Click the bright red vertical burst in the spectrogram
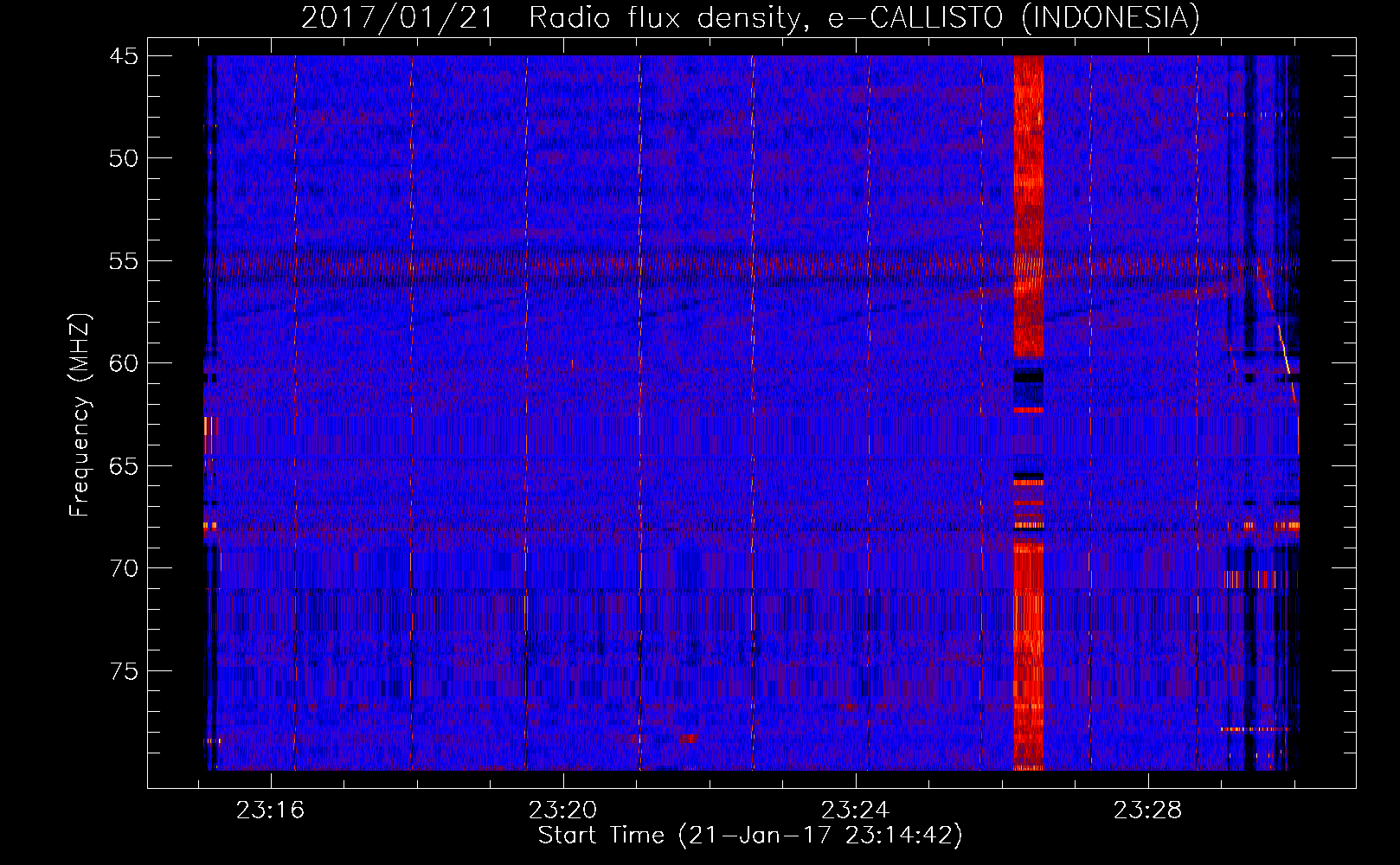The height and width of the screenshot is (865, 1400). [1028, 413]
